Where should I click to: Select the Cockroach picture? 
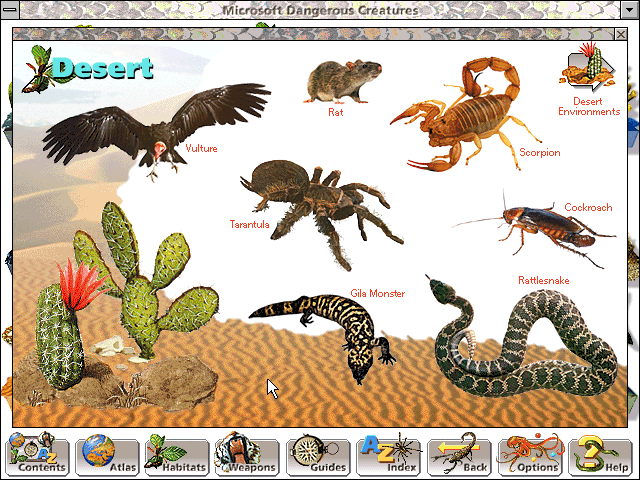539,229
